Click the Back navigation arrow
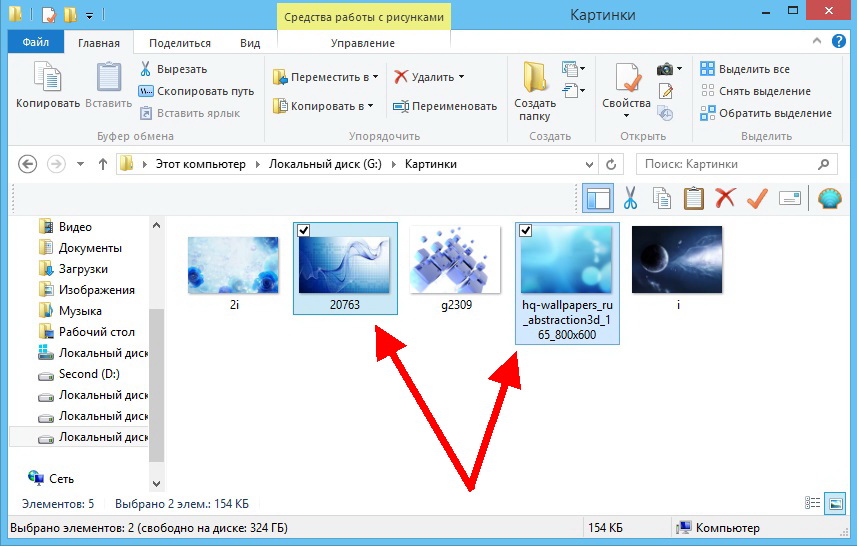This screenshot has height=546, width=857. coord(27,164)
